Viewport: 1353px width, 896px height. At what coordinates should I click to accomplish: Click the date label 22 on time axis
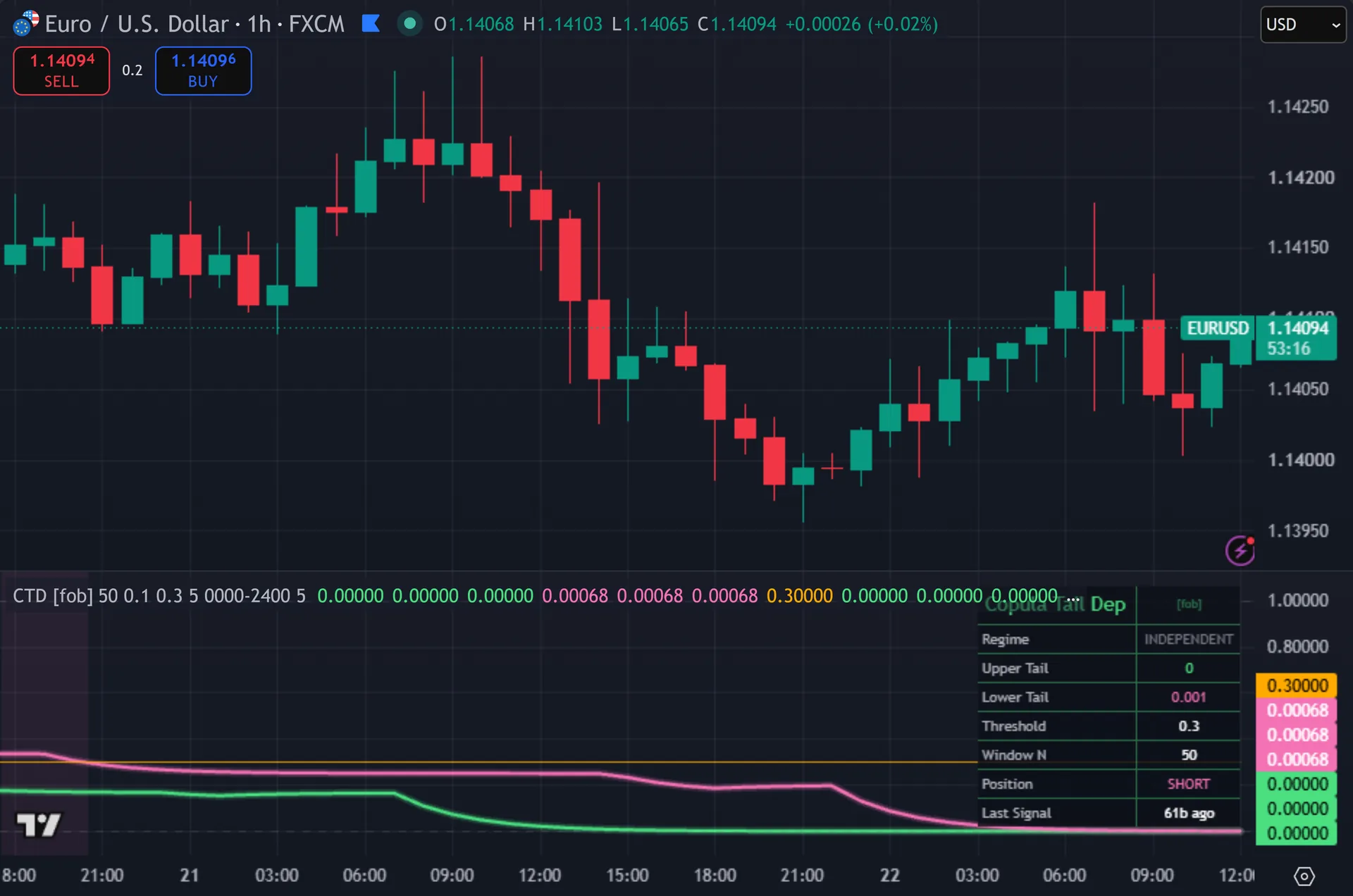point(889,876)
